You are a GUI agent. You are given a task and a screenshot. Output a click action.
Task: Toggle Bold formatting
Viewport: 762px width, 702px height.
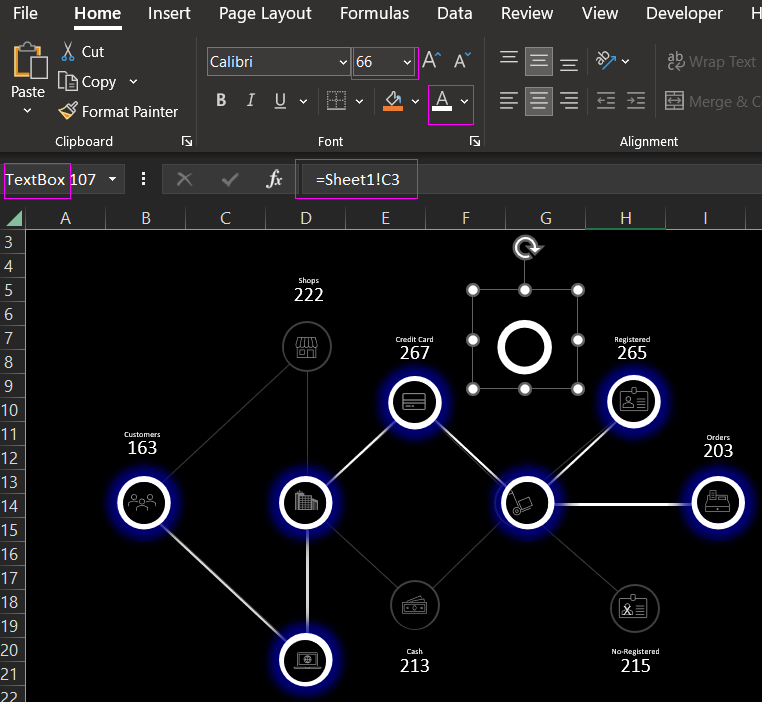point(221,101)
